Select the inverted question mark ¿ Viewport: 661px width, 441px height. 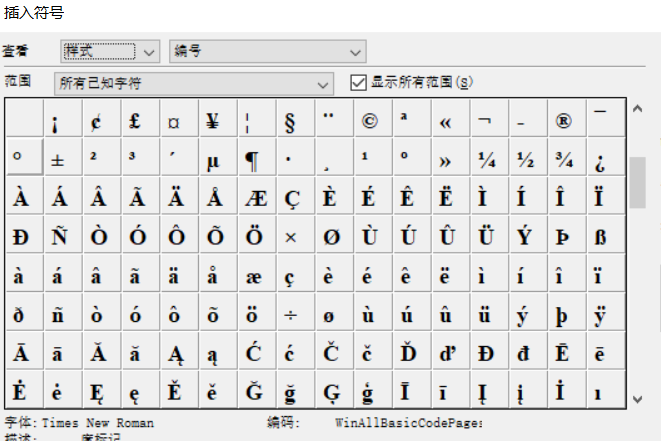coord(606,157)
